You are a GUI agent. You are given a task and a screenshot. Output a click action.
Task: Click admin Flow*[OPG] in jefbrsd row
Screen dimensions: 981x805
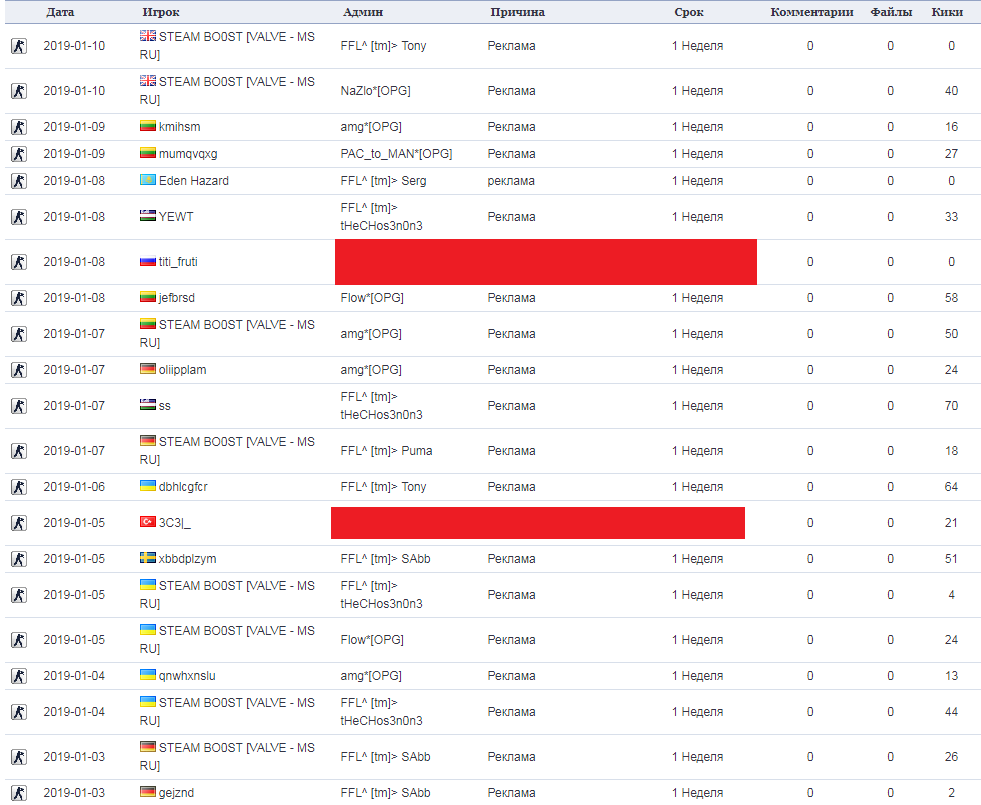372,298
